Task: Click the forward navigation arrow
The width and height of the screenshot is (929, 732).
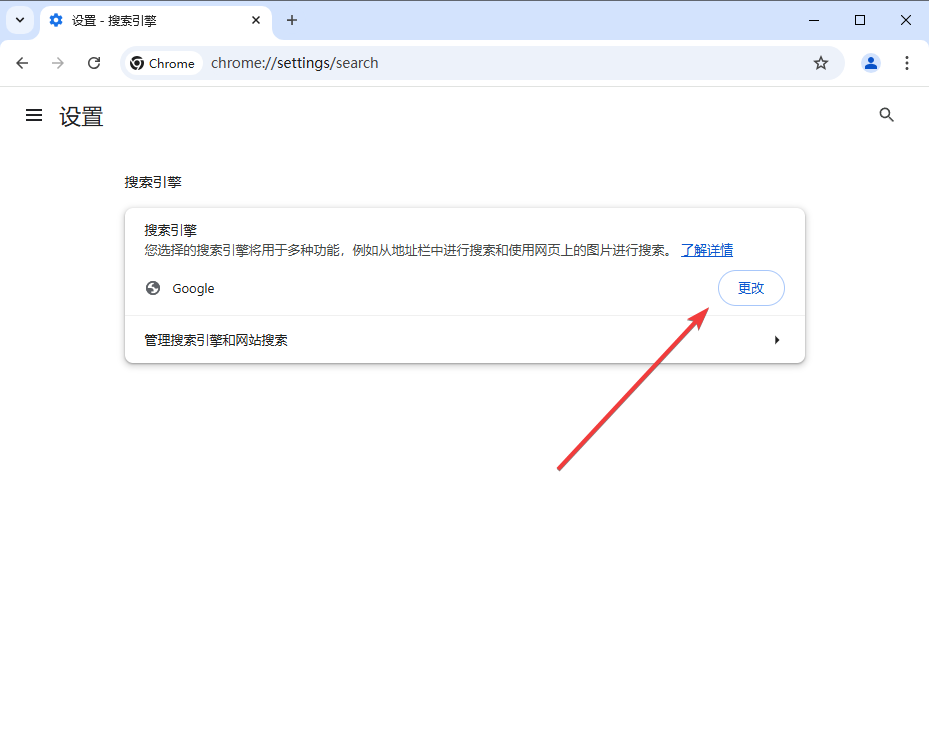Action: (57, 62)
